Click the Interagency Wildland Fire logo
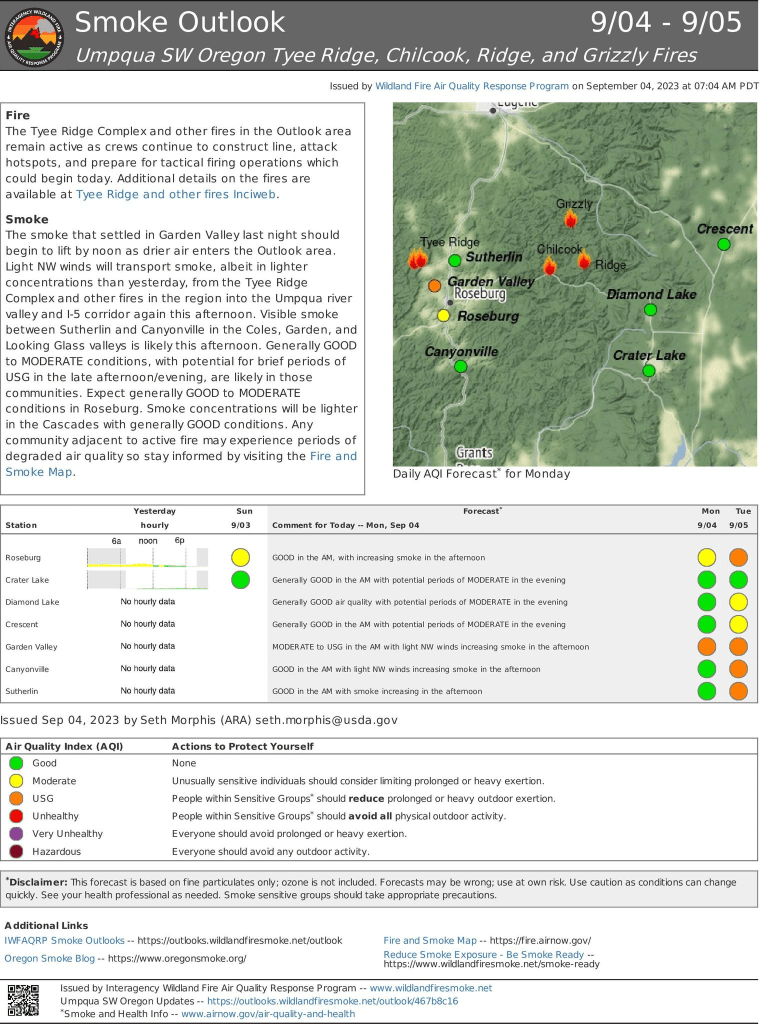This screenshot has height=1024, width=772. pos(35,36)
